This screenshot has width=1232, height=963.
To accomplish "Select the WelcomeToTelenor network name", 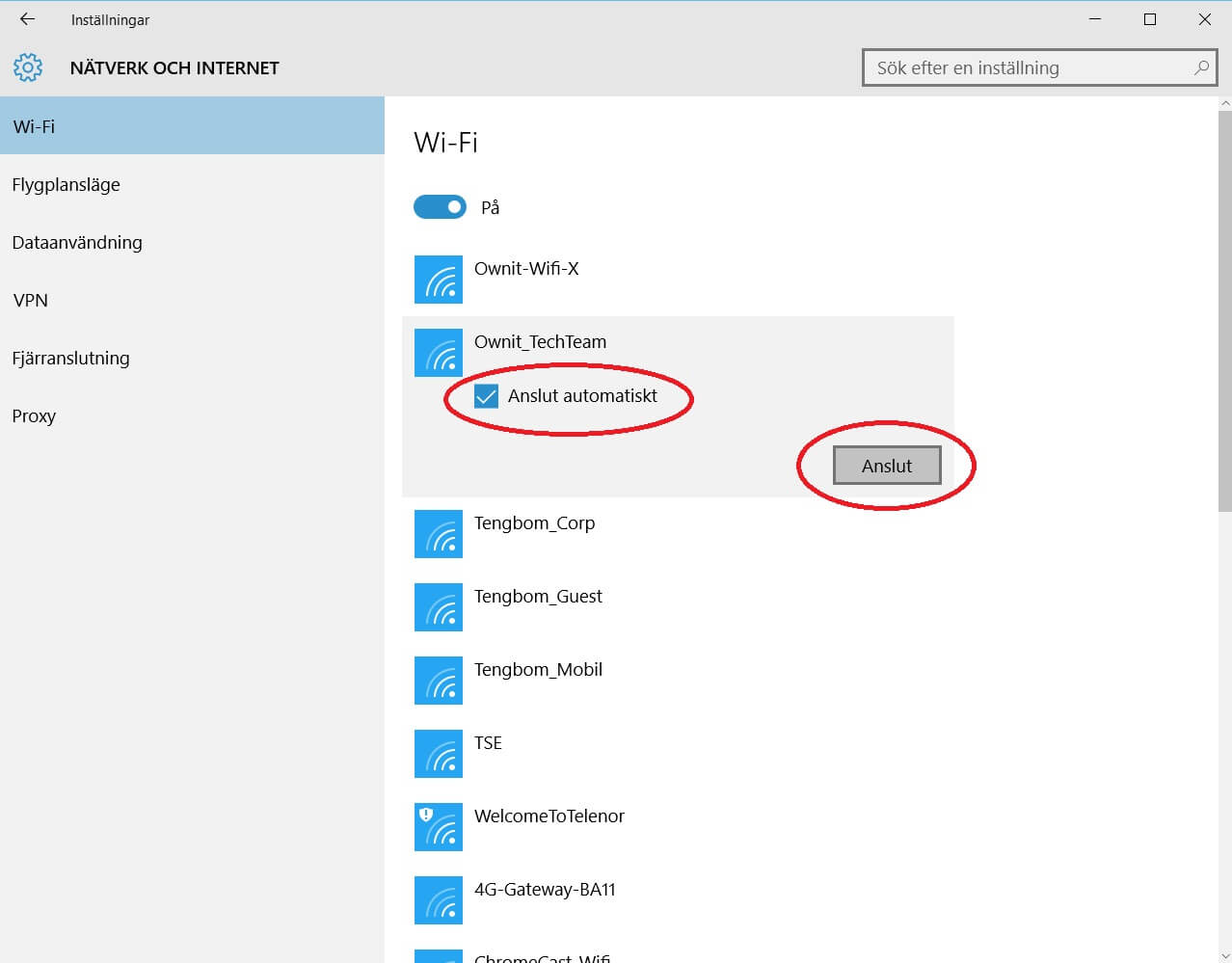I will 549,816.
